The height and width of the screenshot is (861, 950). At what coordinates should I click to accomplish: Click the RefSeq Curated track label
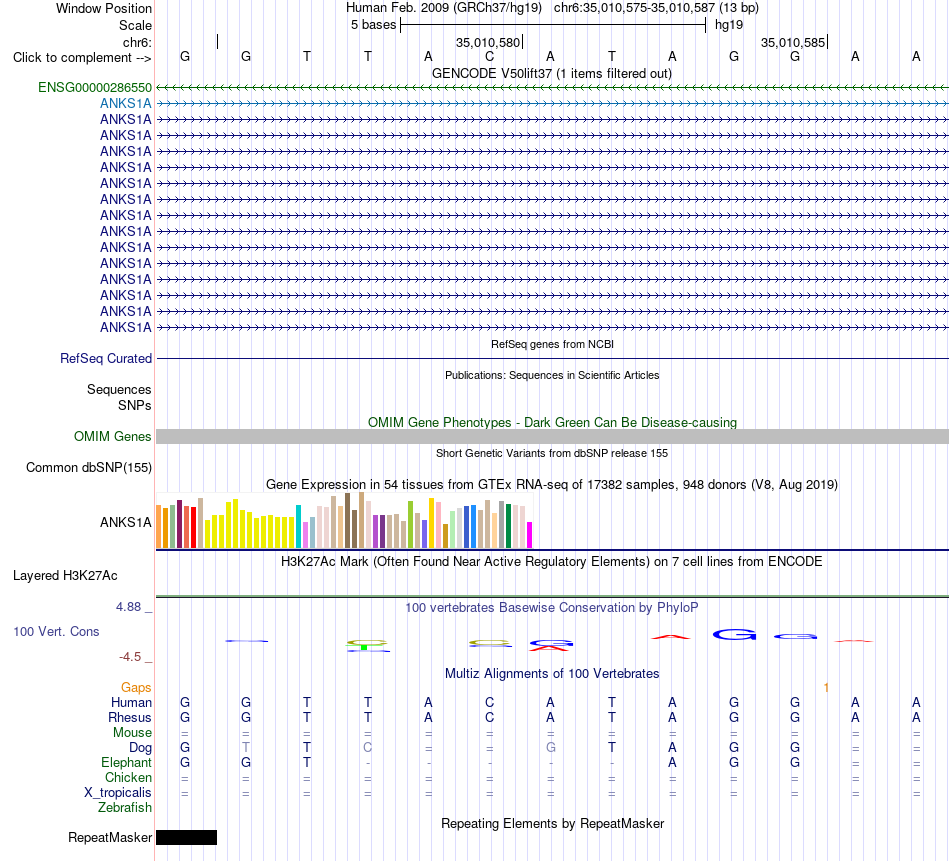click(x=105, y=359)
